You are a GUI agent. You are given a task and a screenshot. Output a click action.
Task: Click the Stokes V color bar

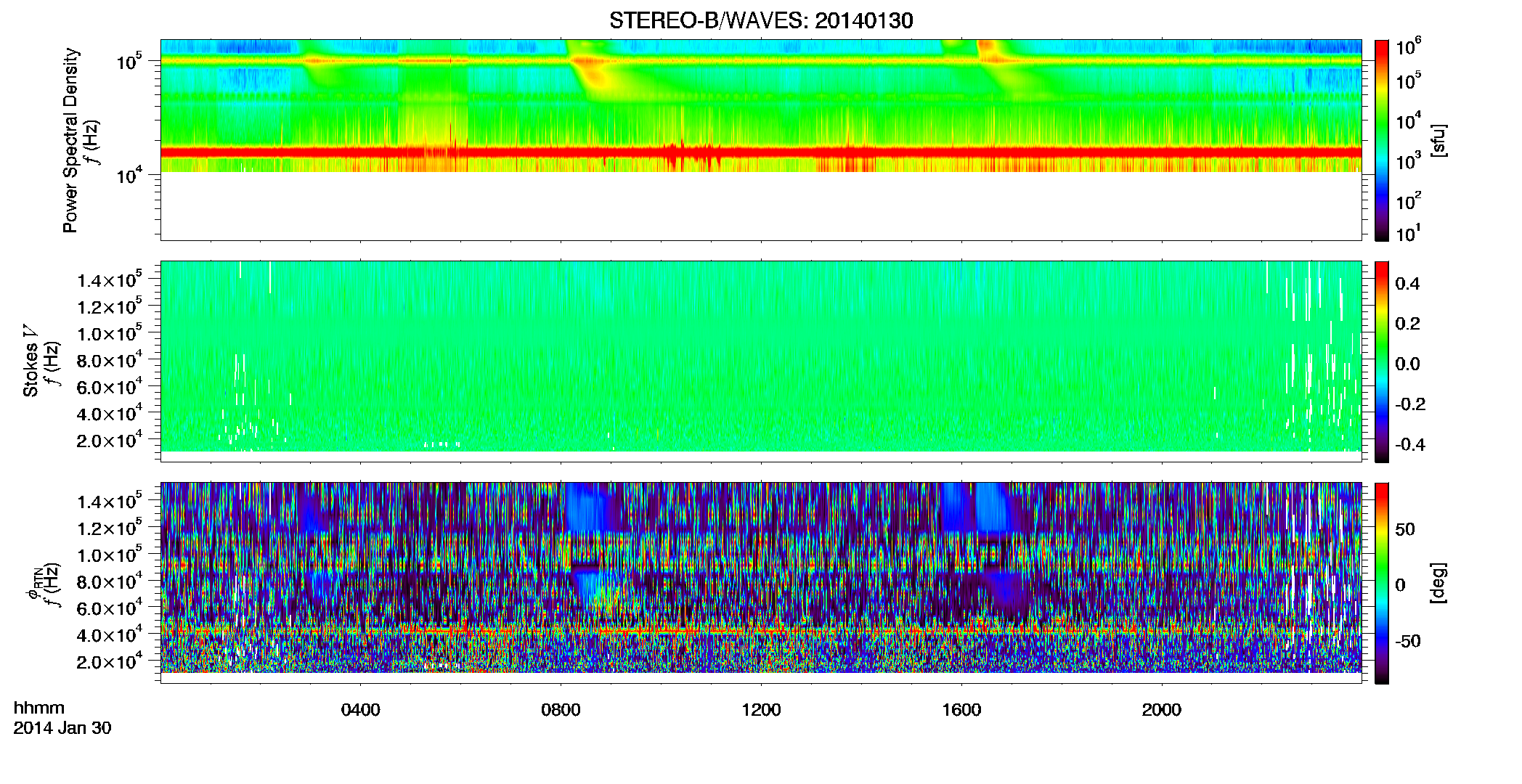pos(1382,362)
